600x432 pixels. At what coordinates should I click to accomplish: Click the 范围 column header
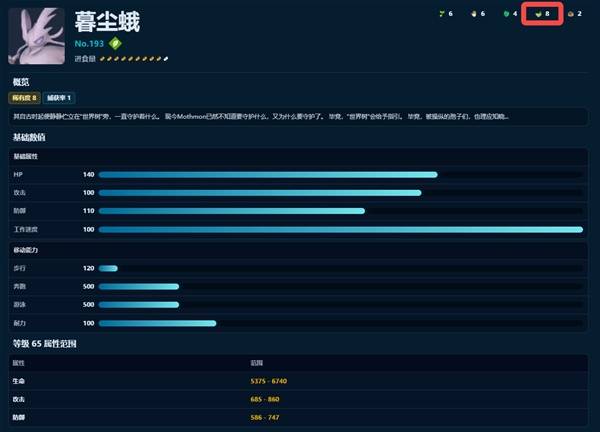click(x=257, y=363)
